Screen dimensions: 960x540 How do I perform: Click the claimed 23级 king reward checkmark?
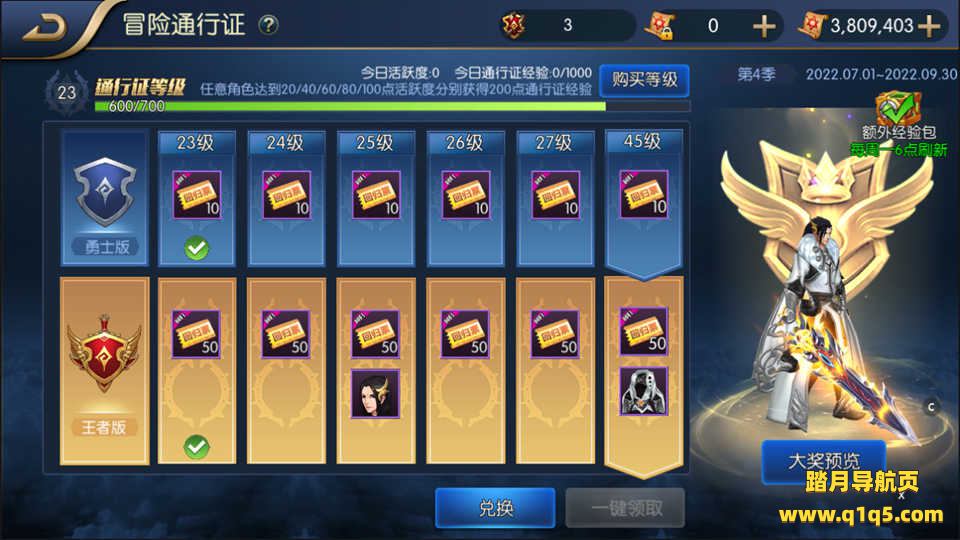point(197,446)
